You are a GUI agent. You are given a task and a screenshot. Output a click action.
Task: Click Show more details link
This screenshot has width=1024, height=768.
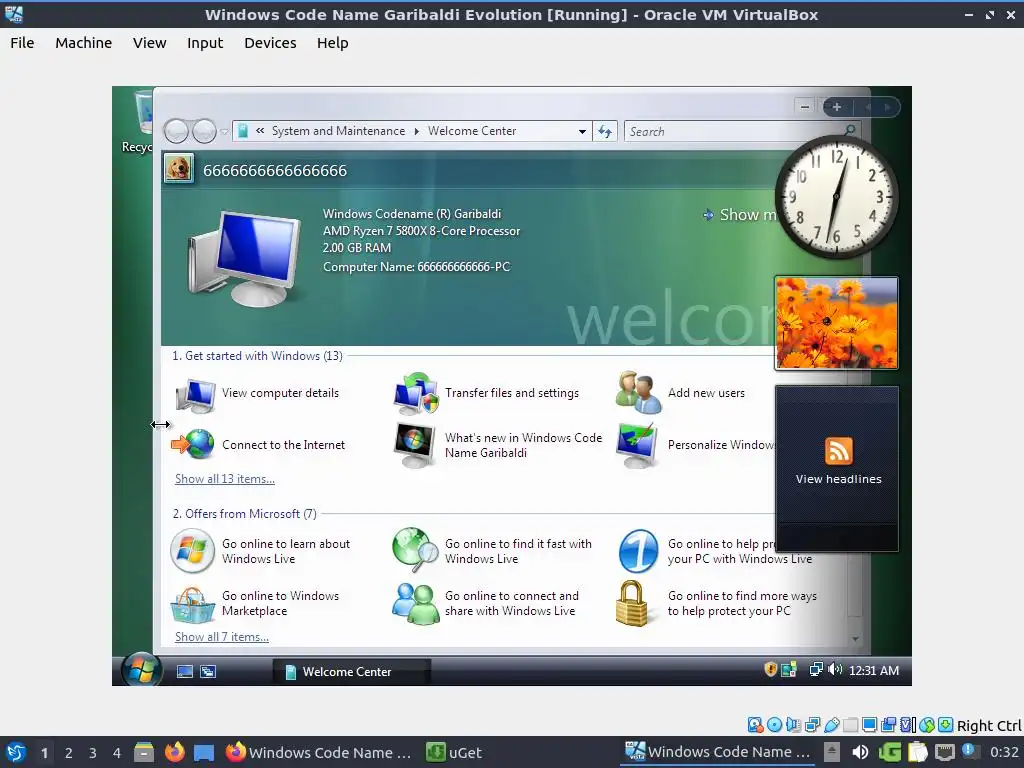point(740,214)
